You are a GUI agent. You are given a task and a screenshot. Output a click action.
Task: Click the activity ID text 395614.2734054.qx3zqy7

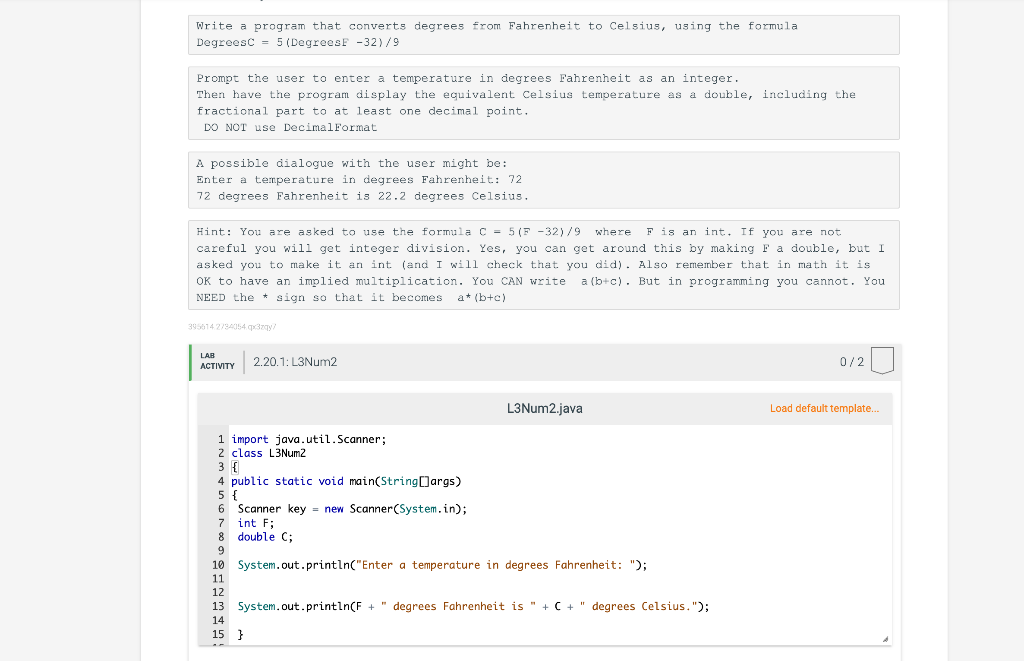click(x=232, y=327)
